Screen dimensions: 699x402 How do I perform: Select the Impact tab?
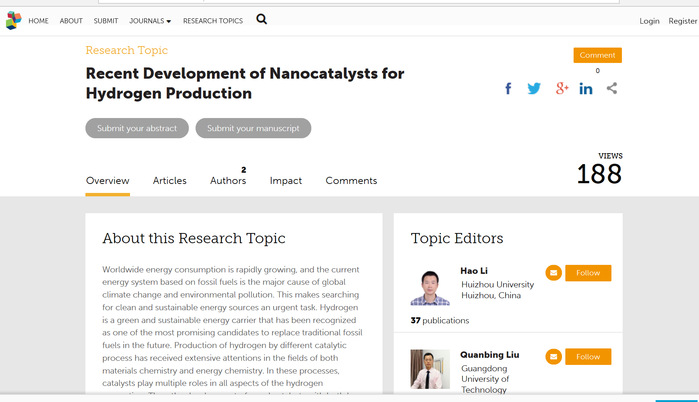coord(286,181)
